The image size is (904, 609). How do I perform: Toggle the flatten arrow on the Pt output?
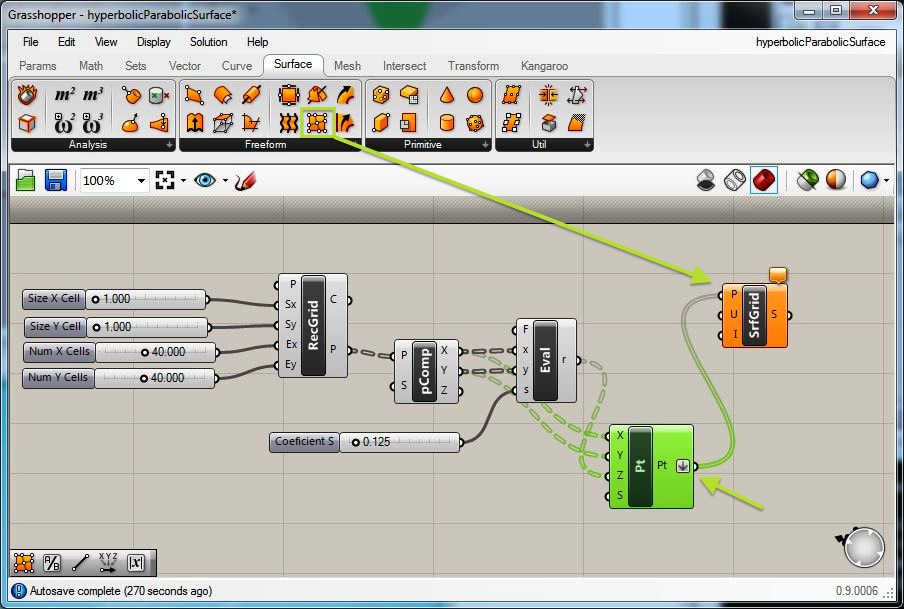click(683, 466)
